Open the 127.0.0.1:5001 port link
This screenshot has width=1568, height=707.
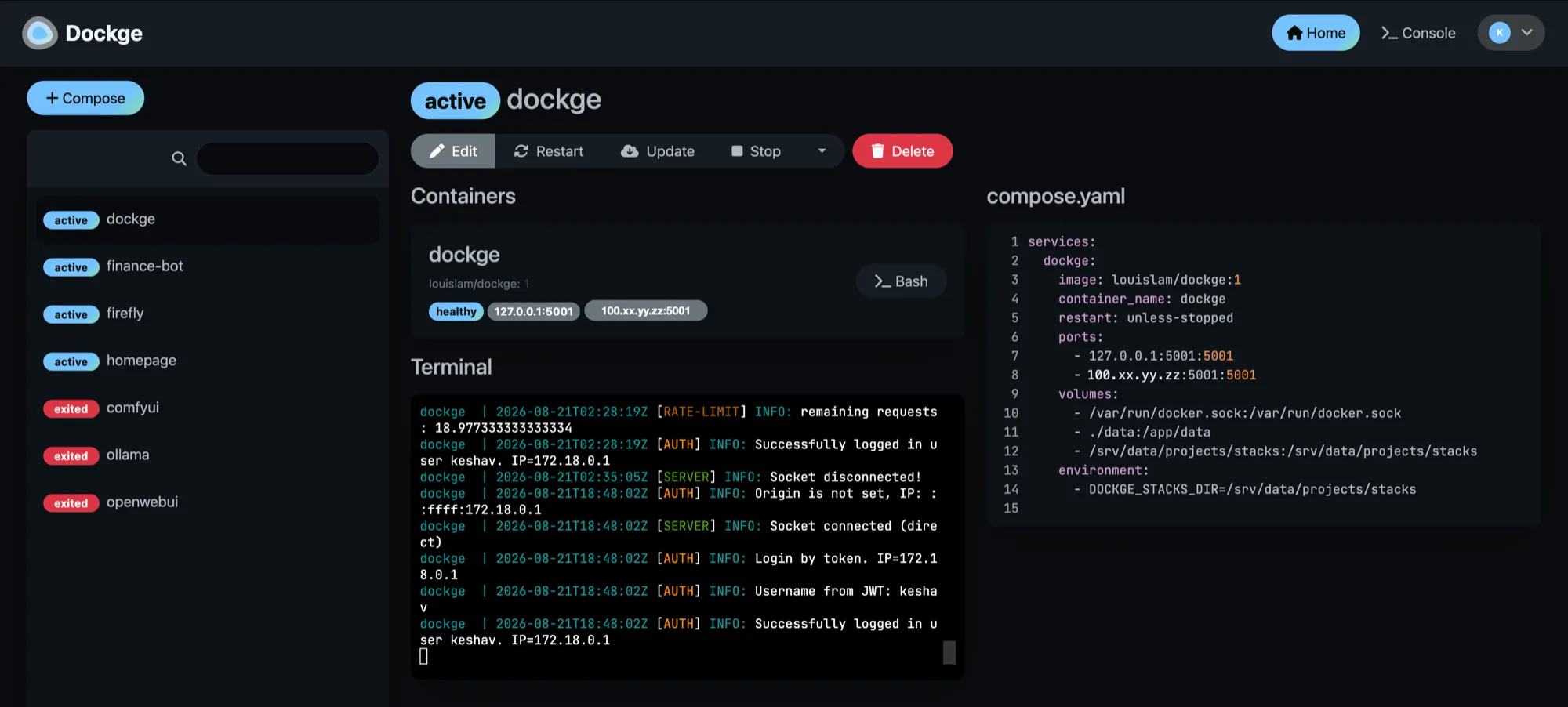pos(534,311)
